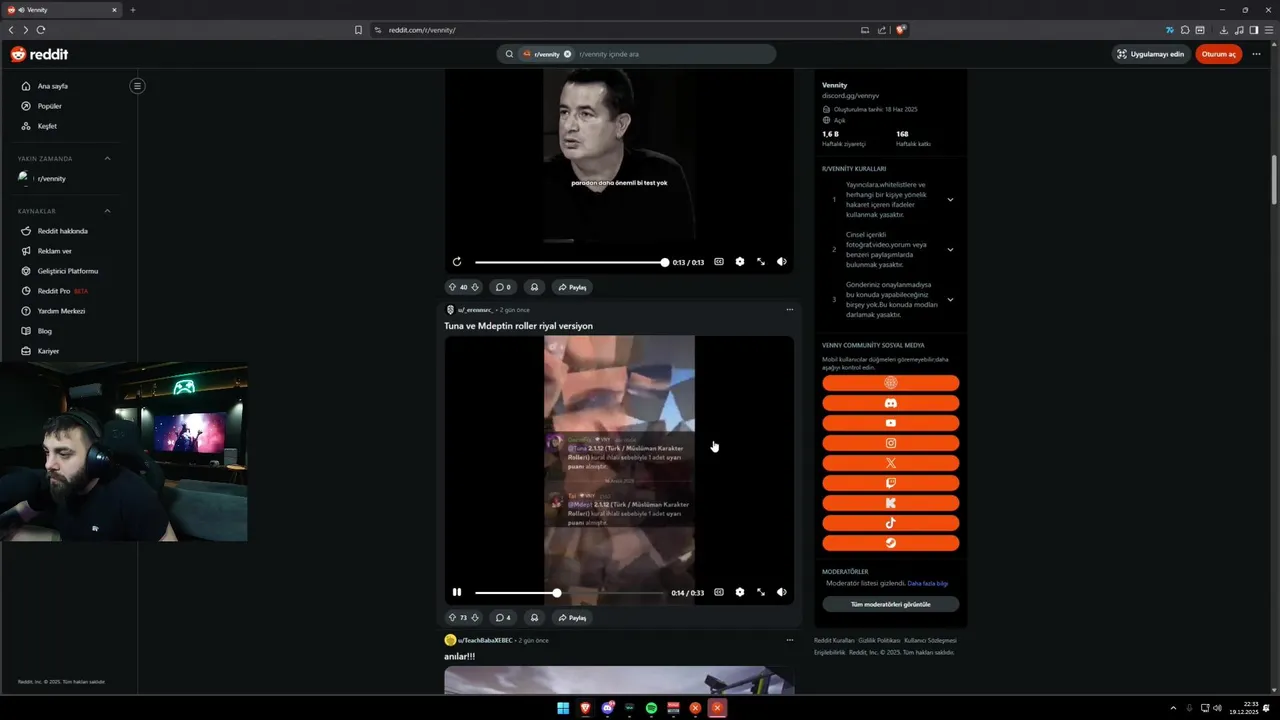Click Oturum aç login button
The width and height of the screenshot is (1280, 720).
coord(1219,54)
